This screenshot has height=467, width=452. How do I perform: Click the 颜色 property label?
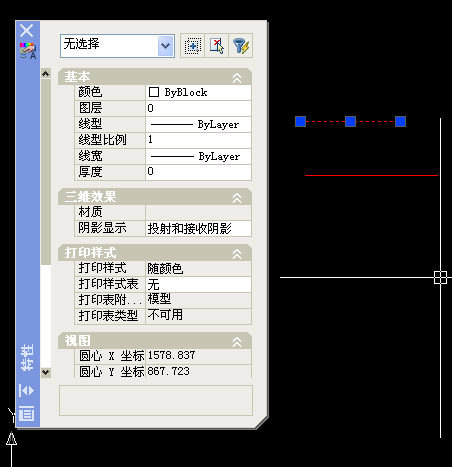(90, 92)
